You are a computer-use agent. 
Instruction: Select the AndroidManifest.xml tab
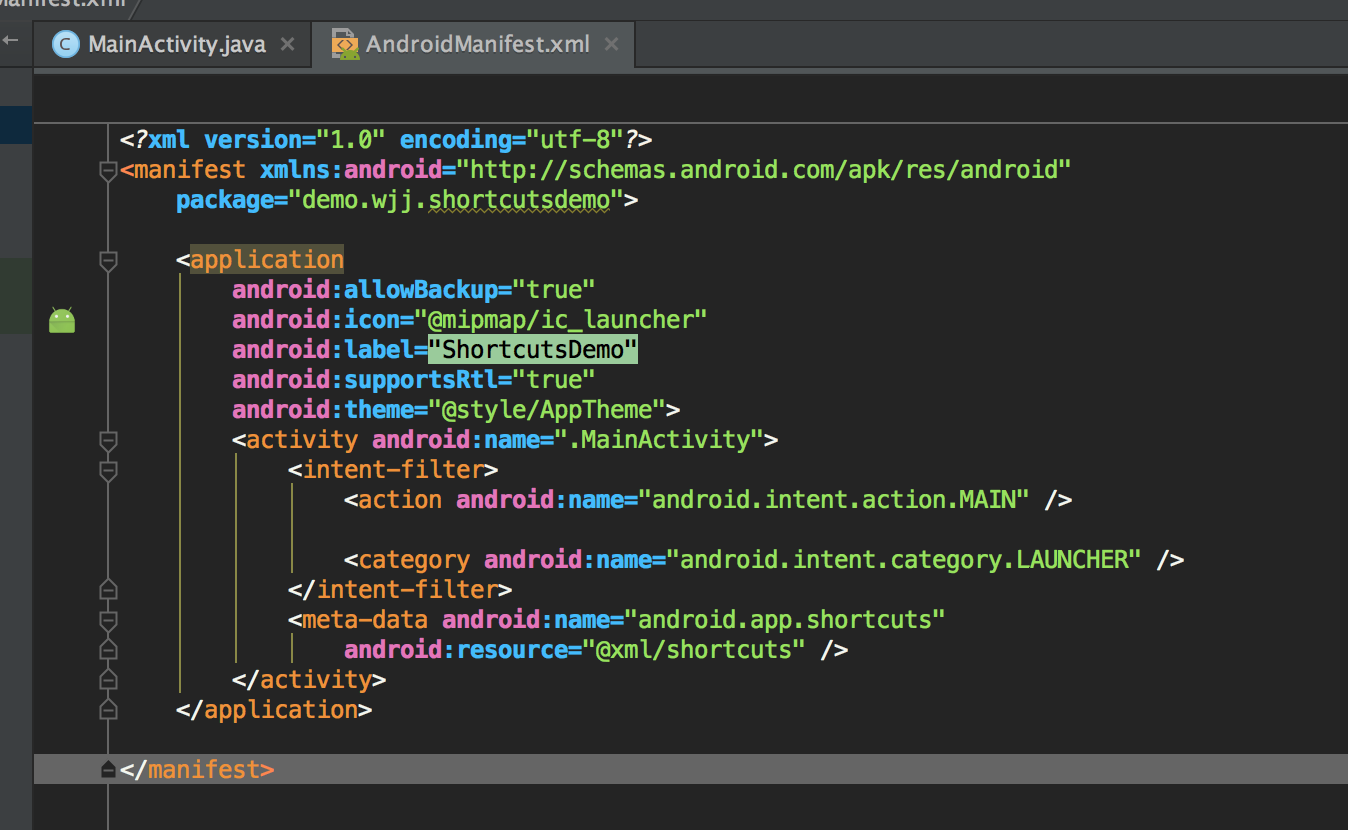coord(477,45)
